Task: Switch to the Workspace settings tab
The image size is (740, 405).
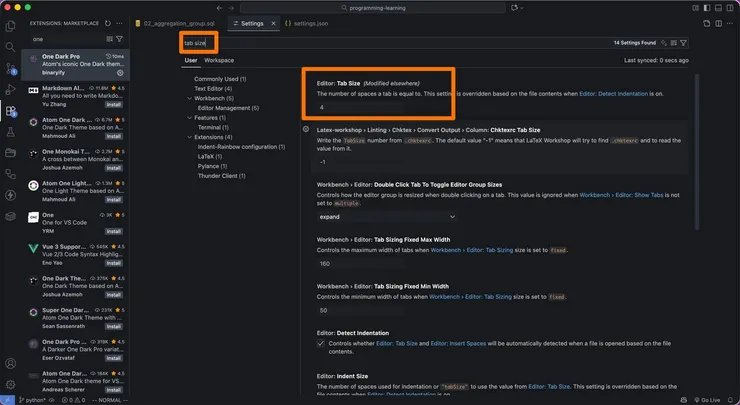Action: click(219, 60)
